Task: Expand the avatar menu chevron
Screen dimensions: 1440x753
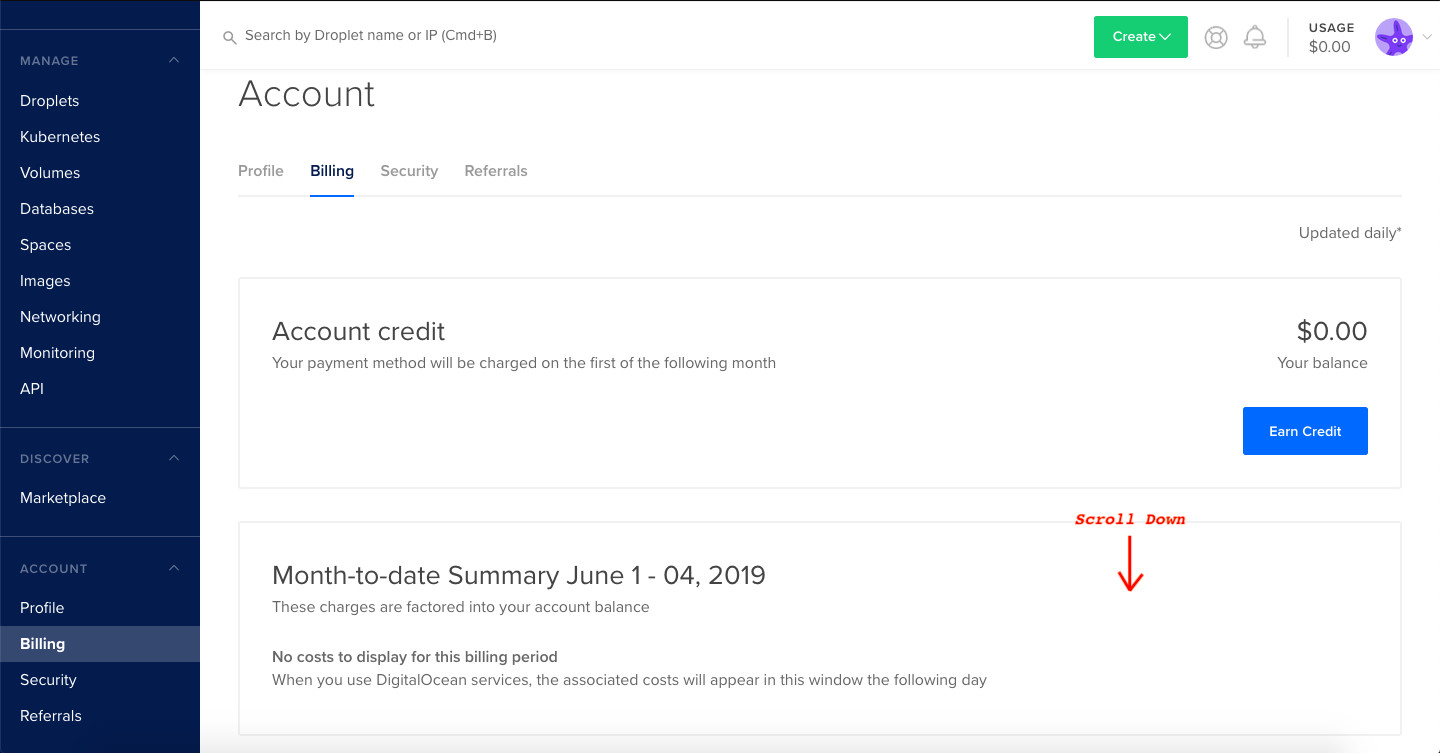Action: (x=1427, y=37)
